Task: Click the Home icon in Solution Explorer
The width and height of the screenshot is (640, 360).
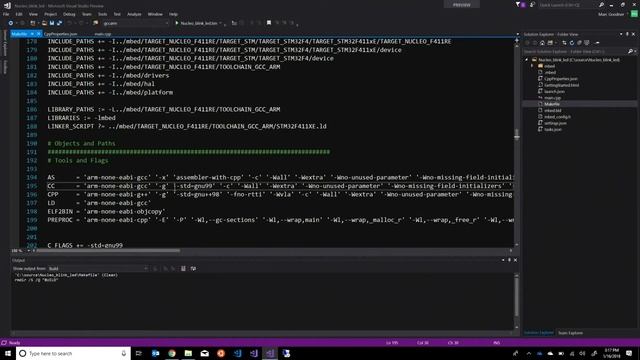Action: (x=542, y=43)
